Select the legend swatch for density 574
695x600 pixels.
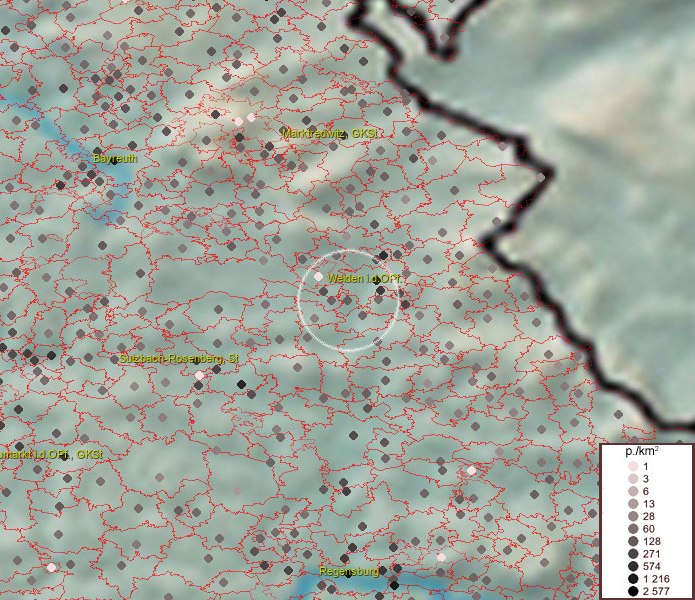tap(632, 566)
